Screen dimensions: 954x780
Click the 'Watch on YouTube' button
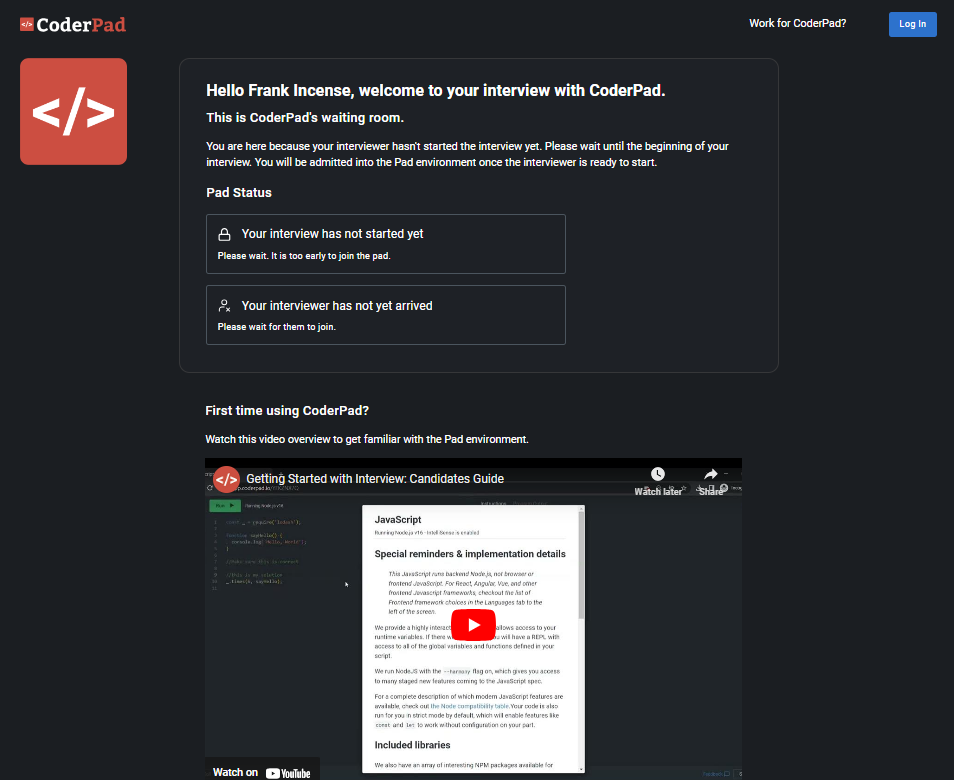262,772
